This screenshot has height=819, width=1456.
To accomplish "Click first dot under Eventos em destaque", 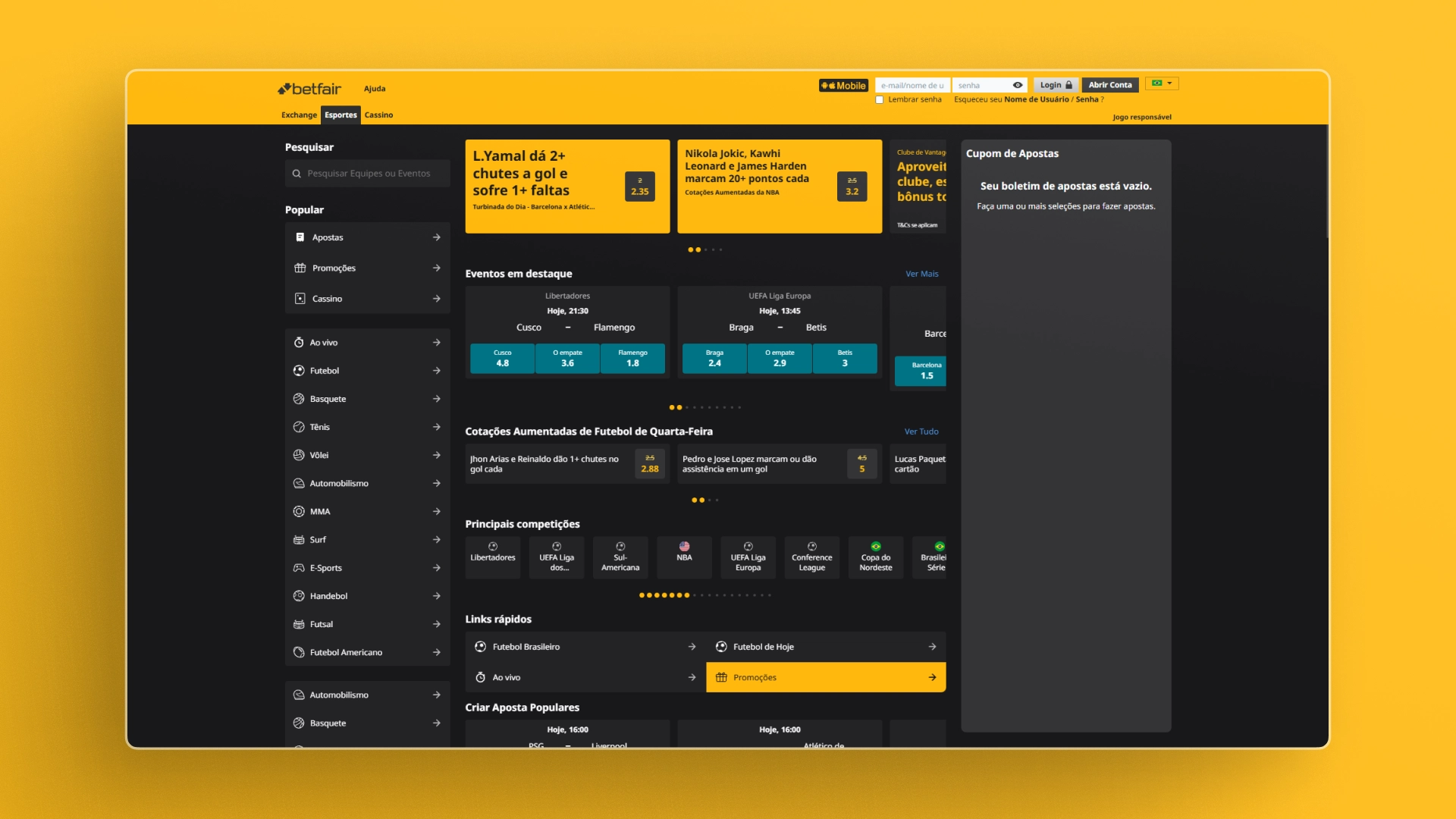I will click(672, 407).
